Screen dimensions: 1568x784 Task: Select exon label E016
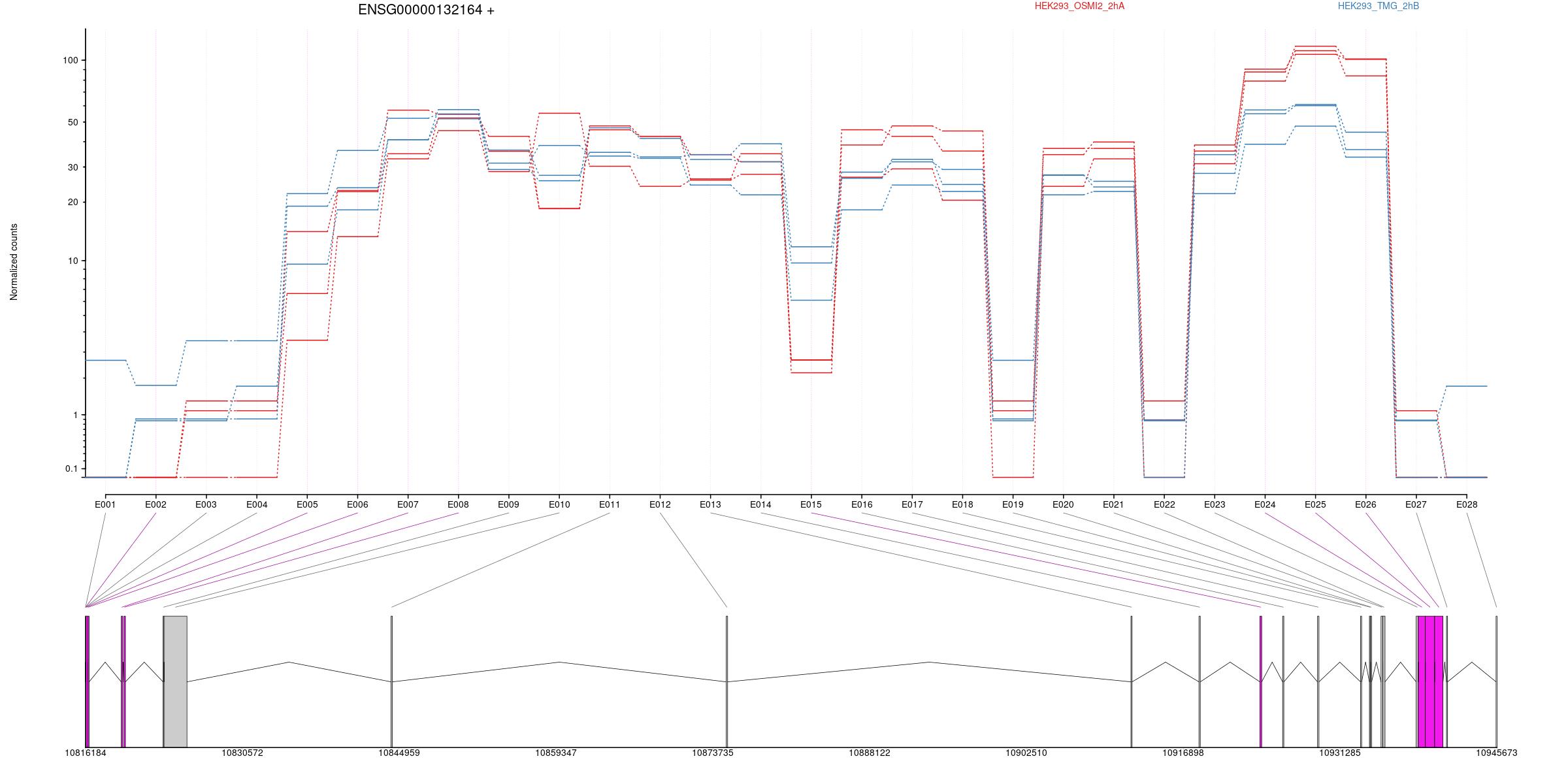coord(862,504)
